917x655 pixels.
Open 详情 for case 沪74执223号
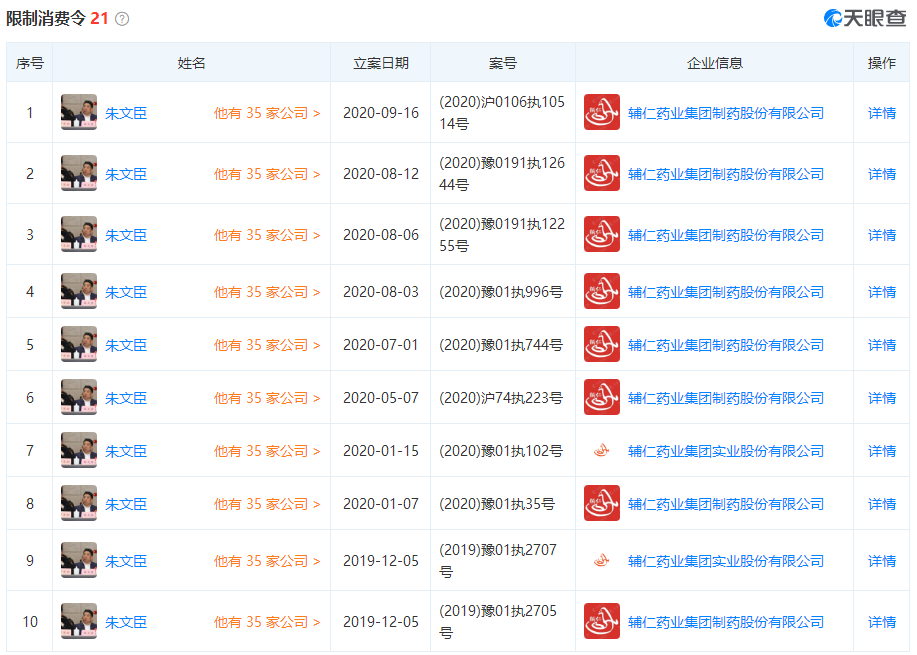(x=882, y=398)
